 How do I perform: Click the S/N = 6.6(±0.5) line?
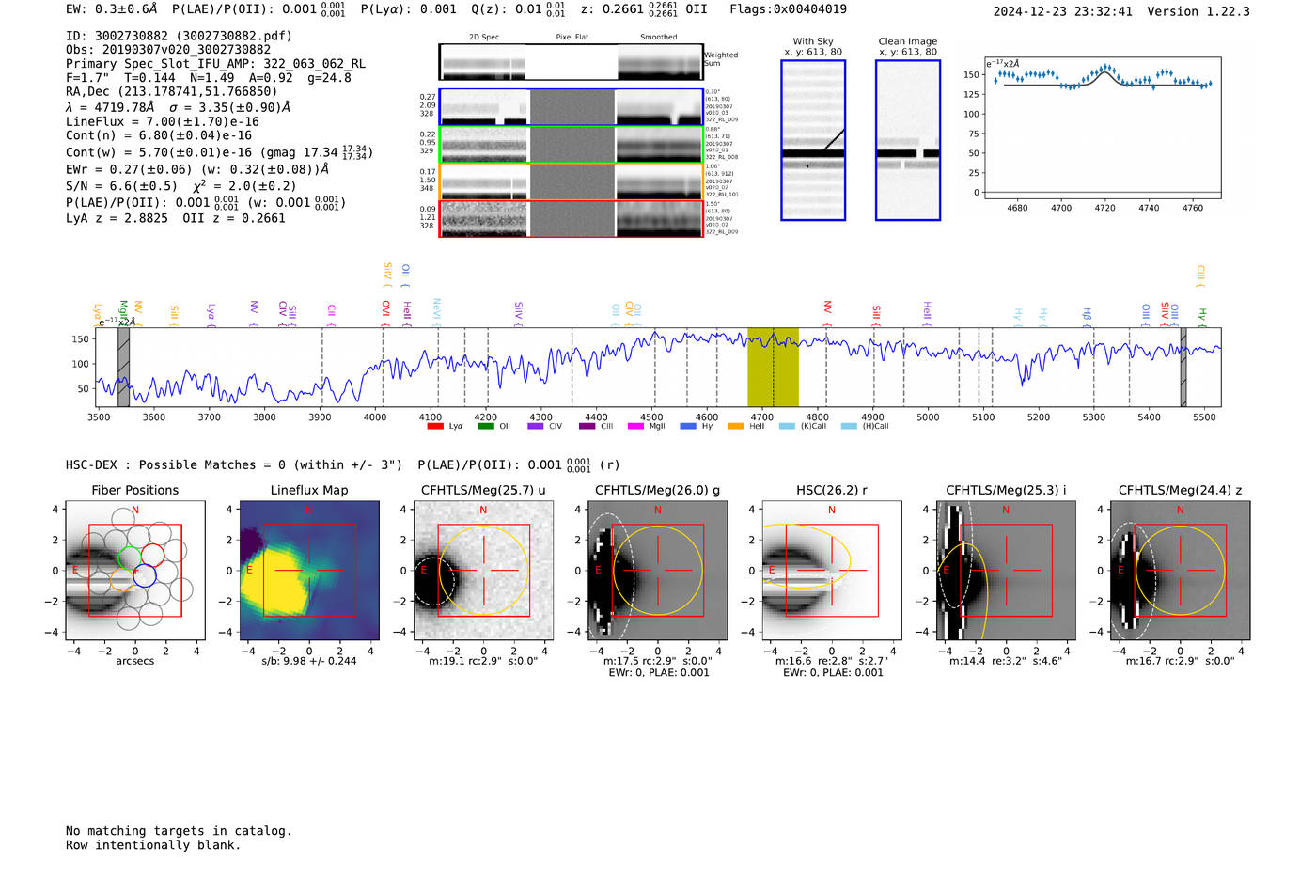pos(180,185)
